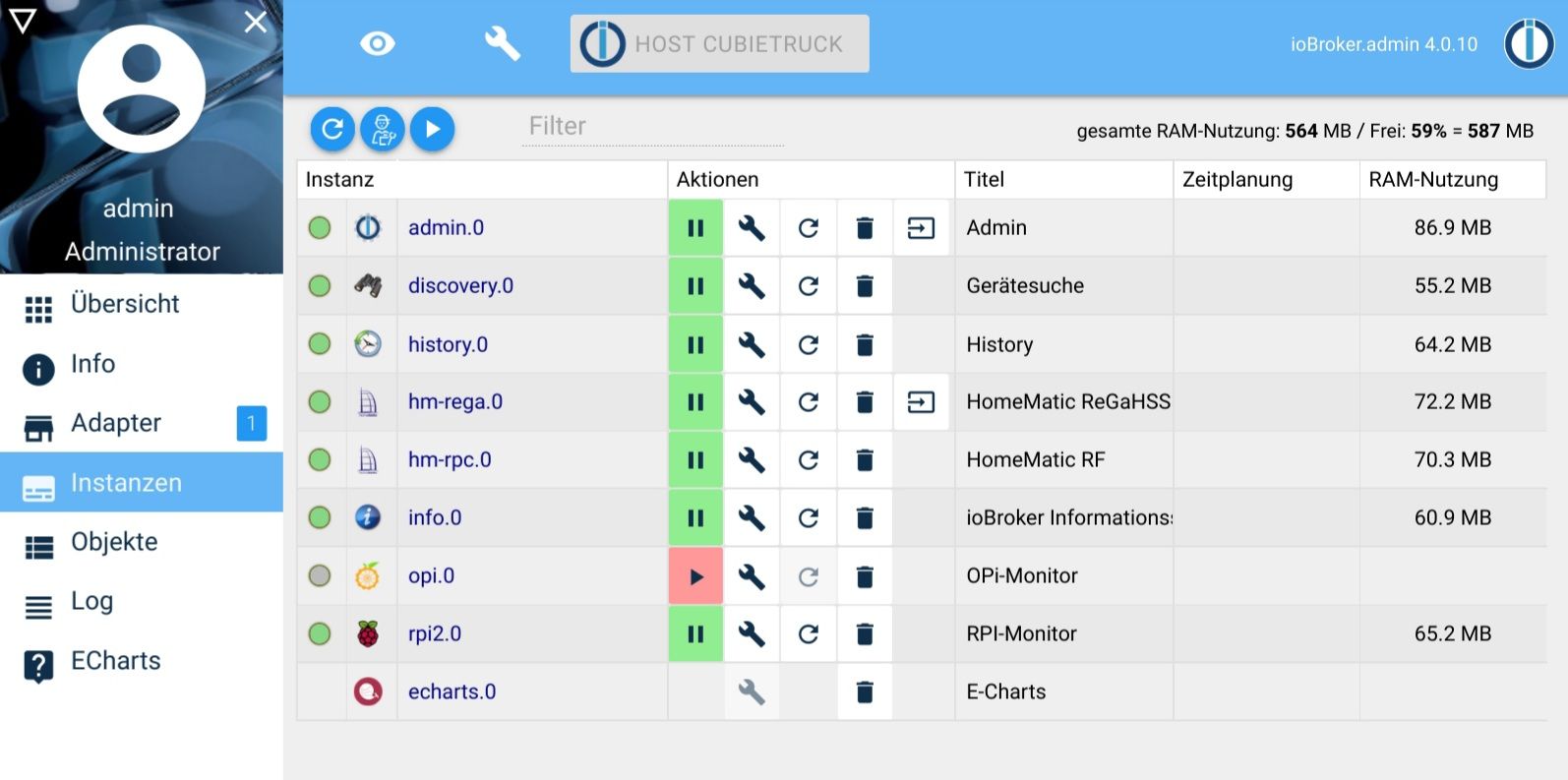Open the Info menu item
This screenshot has height=780, width=1568.
tap(142, 365)
